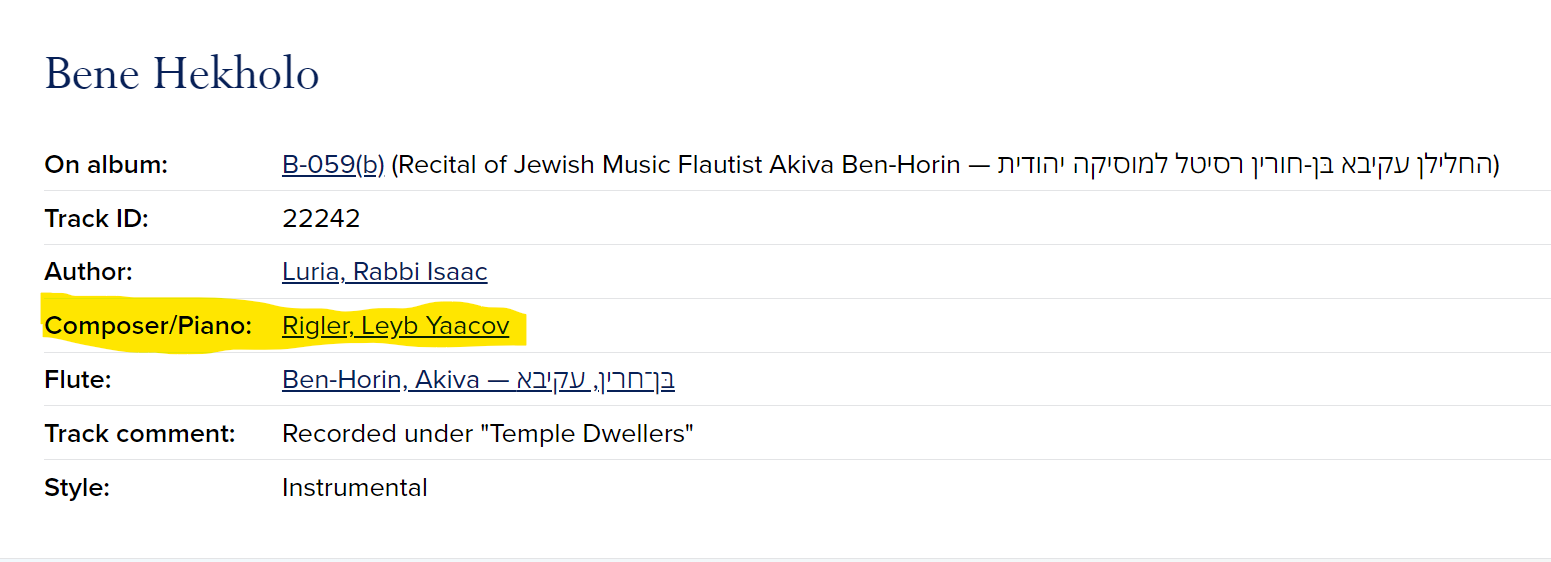The width and height of the screenshot is (1551, 562).
Task: Click the Track ID label
Action: coord(96,219)
